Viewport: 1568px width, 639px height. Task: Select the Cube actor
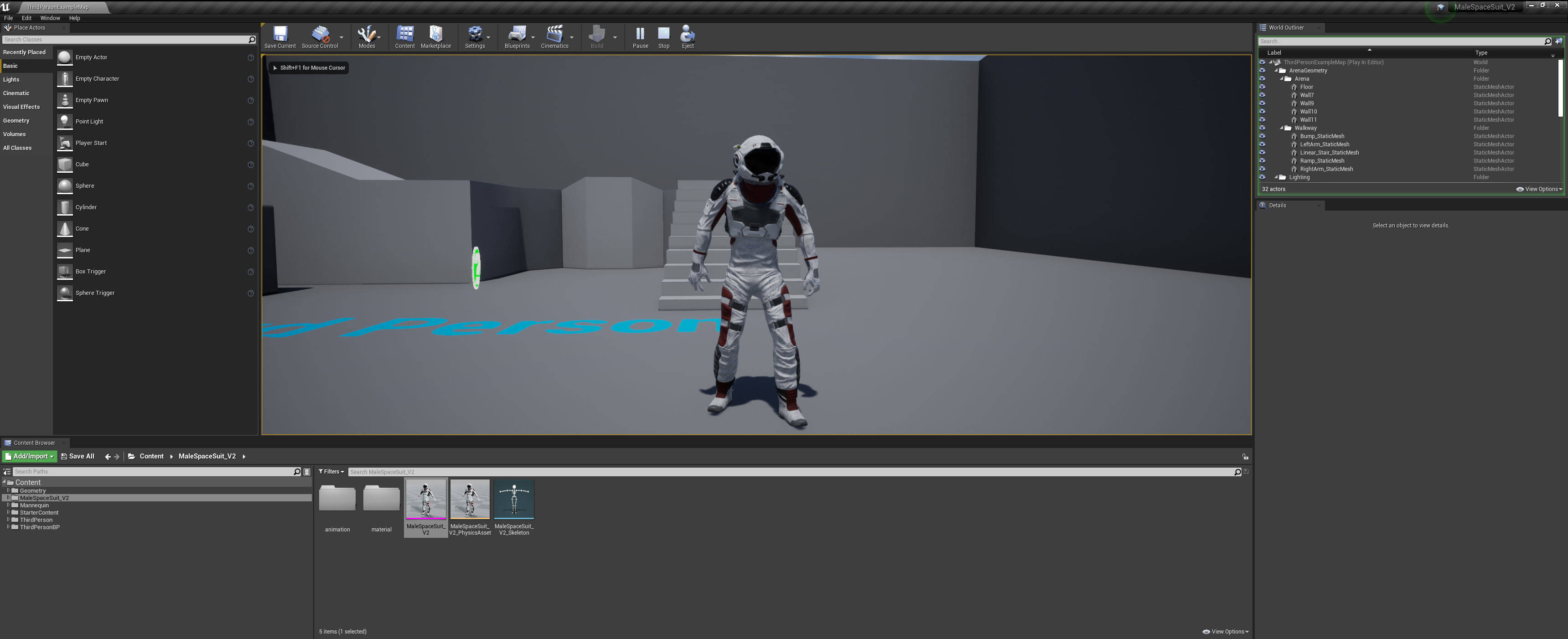click(x=155, y=165)
